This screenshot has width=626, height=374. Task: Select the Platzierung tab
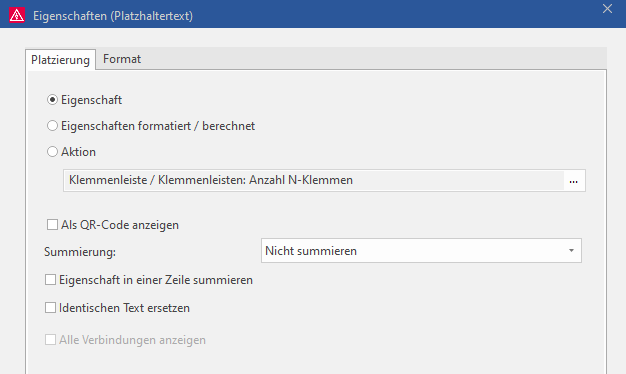tap(60, 60)
